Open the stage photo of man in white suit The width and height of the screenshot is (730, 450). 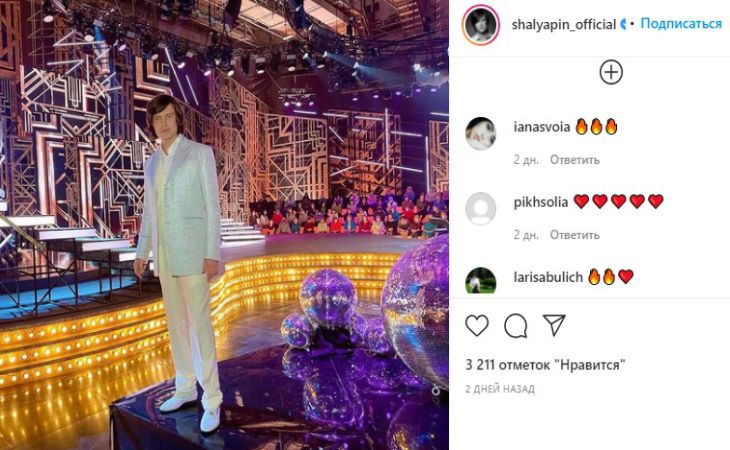[x=224, y=225]
